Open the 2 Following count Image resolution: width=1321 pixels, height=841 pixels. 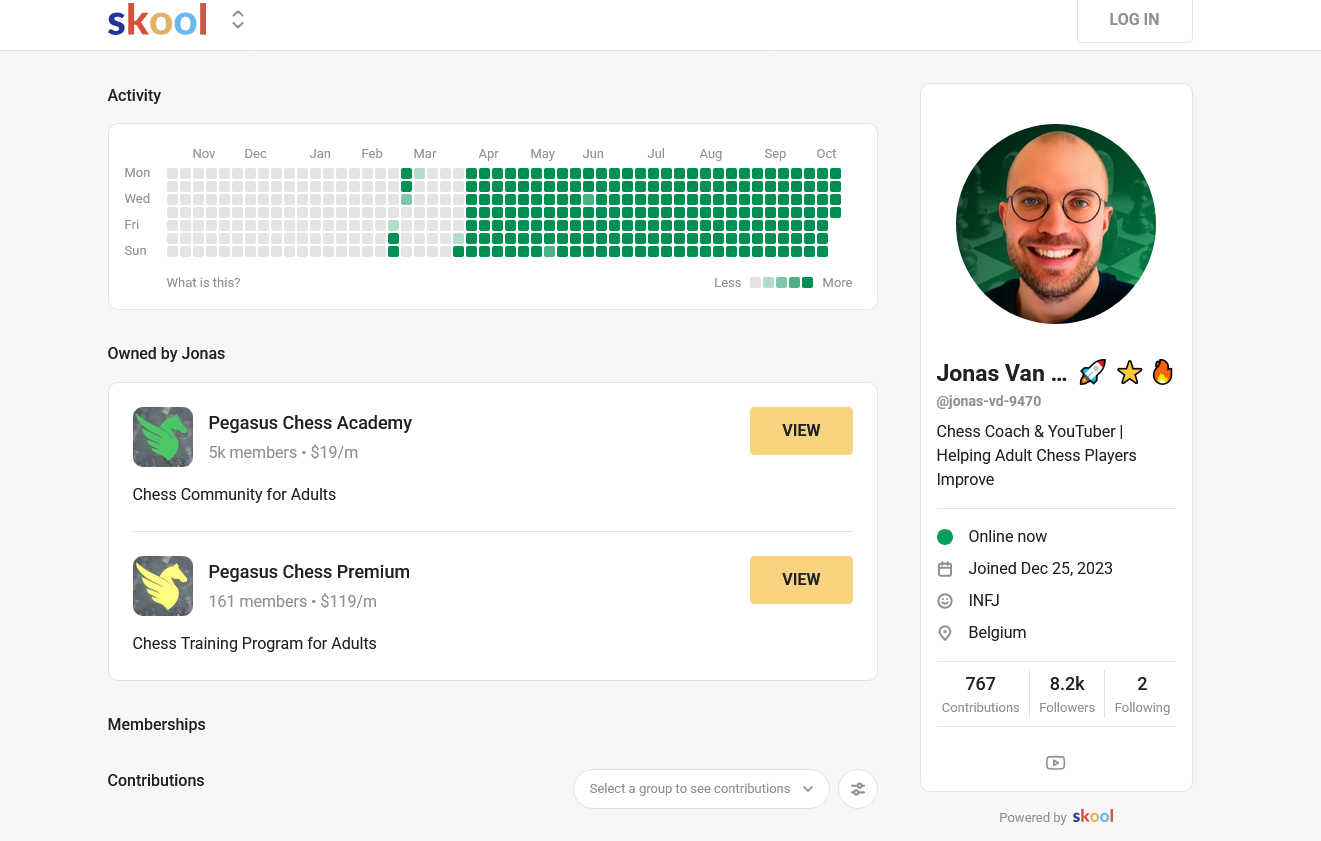coord(1142,694)
